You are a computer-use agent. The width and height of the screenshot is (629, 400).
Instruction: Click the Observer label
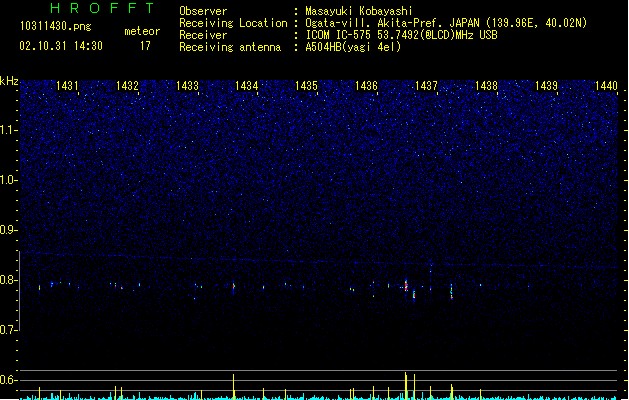tap(203, 11)
